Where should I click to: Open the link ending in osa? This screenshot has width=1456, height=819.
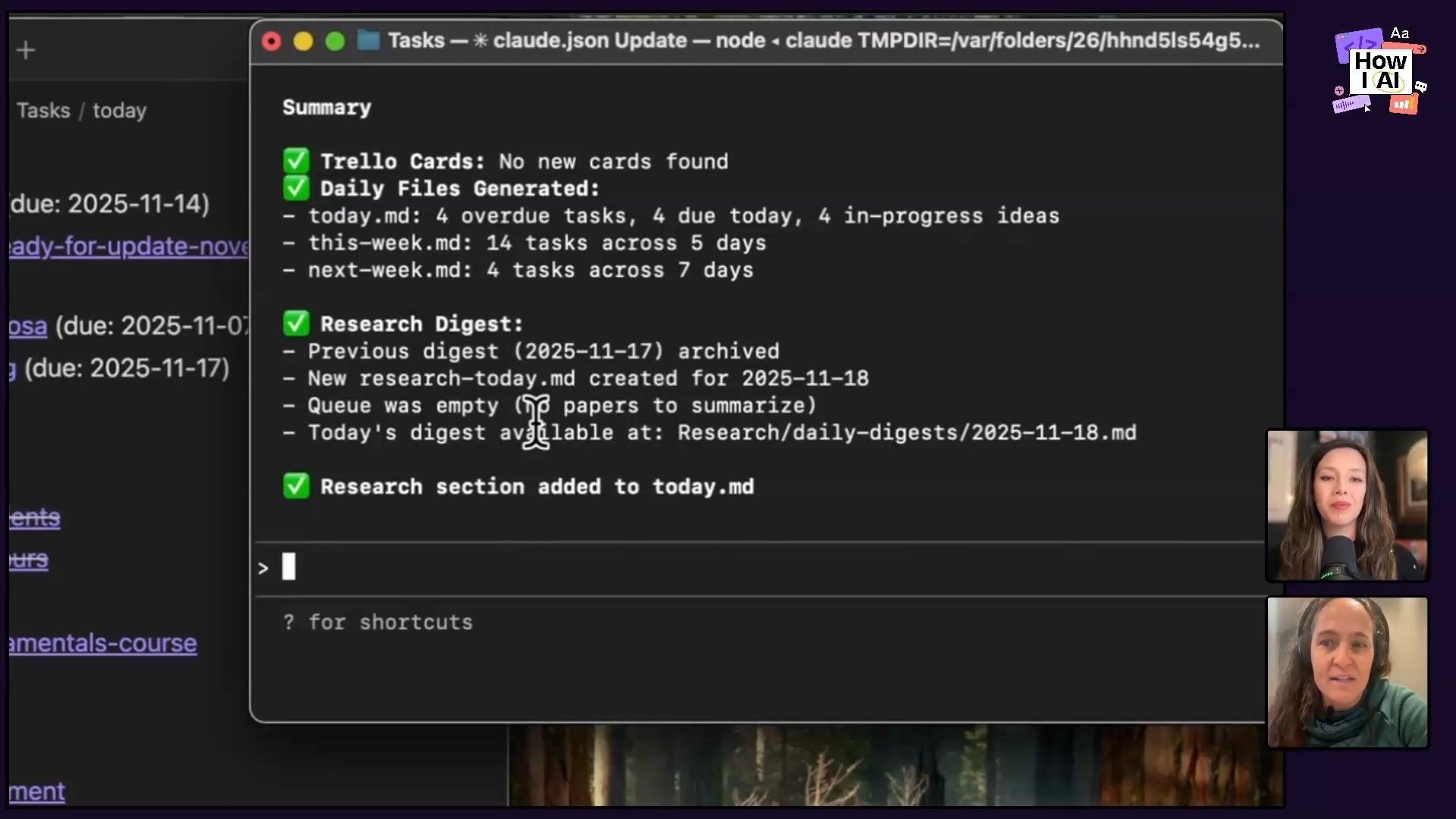click(x=28, y=326)
